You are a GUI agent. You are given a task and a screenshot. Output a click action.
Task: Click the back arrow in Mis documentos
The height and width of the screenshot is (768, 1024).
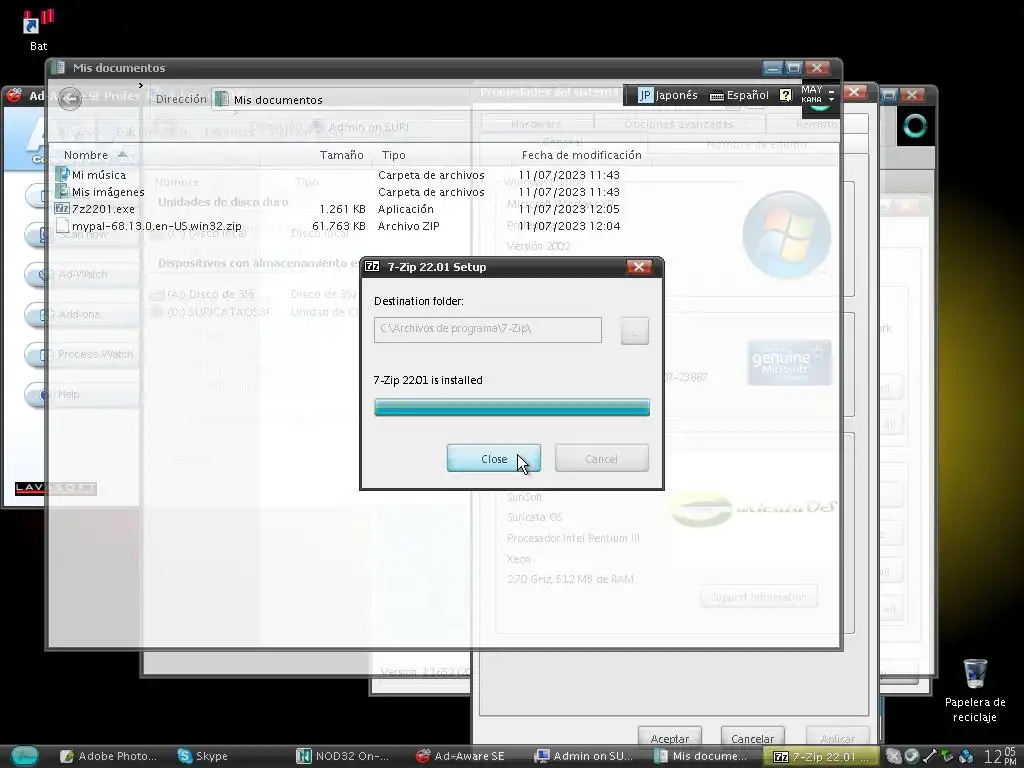[70, 99]
